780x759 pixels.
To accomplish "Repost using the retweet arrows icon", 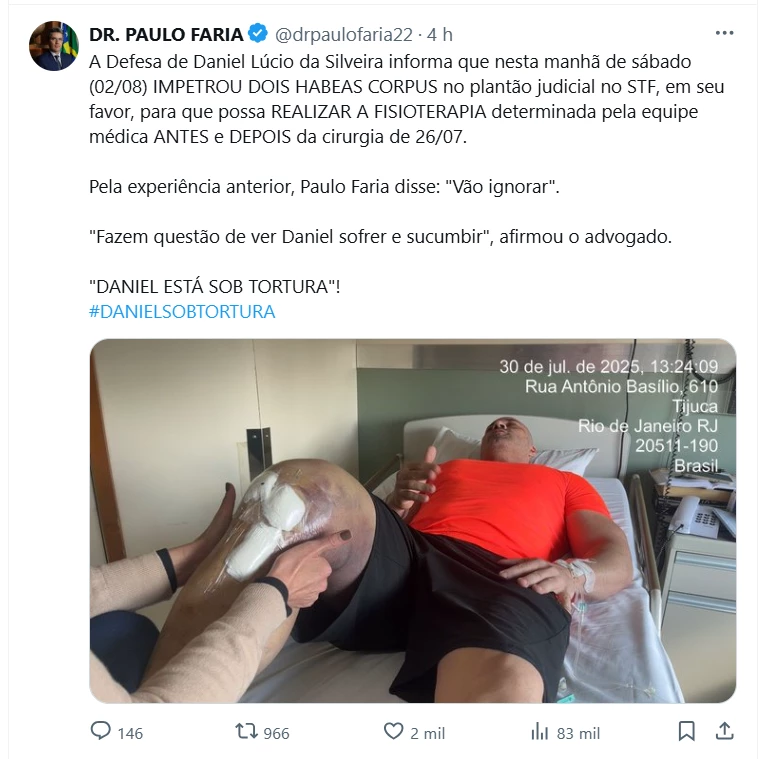I will (x=246, y=731).
